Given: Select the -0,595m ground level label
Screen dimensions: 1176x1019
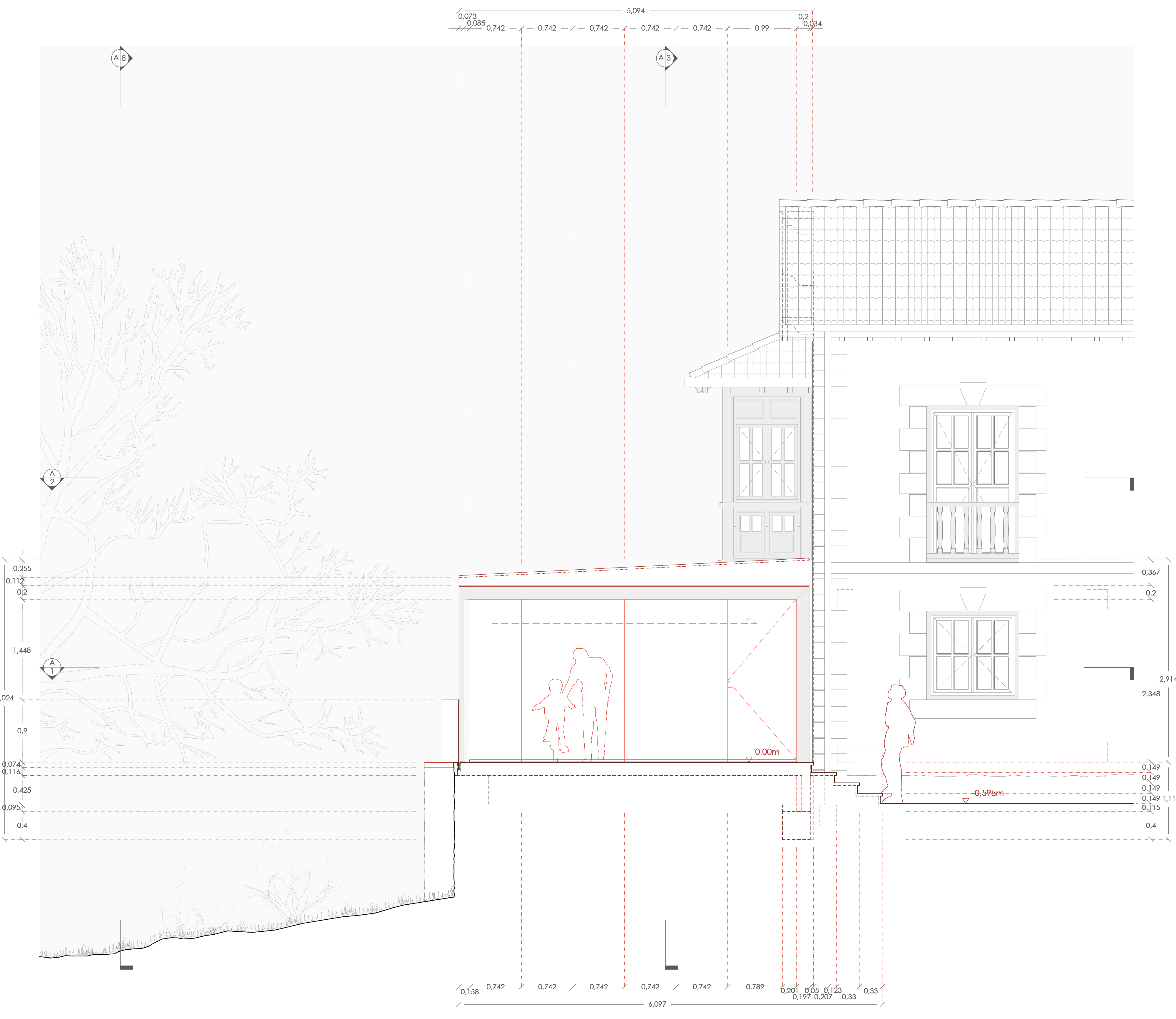Looking at the screenshot, I should (x=988, y=793).
